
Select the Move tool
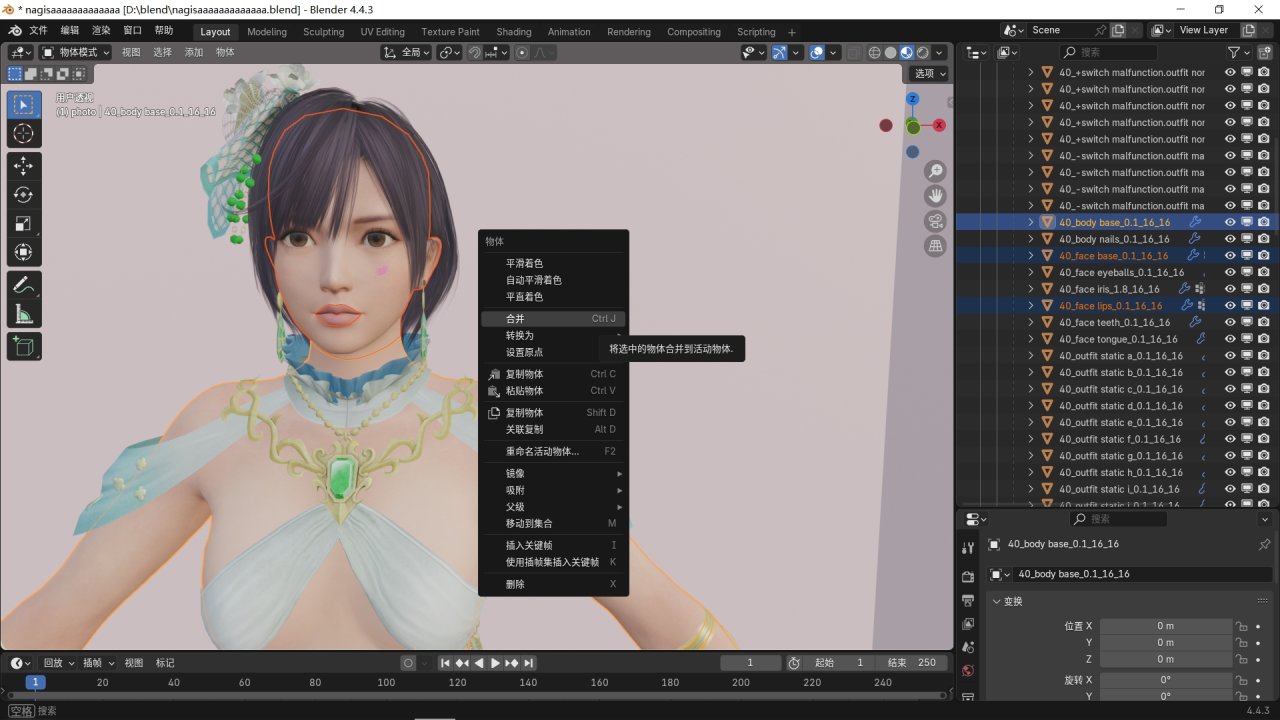pyautogui.click(x=24, y=166)
